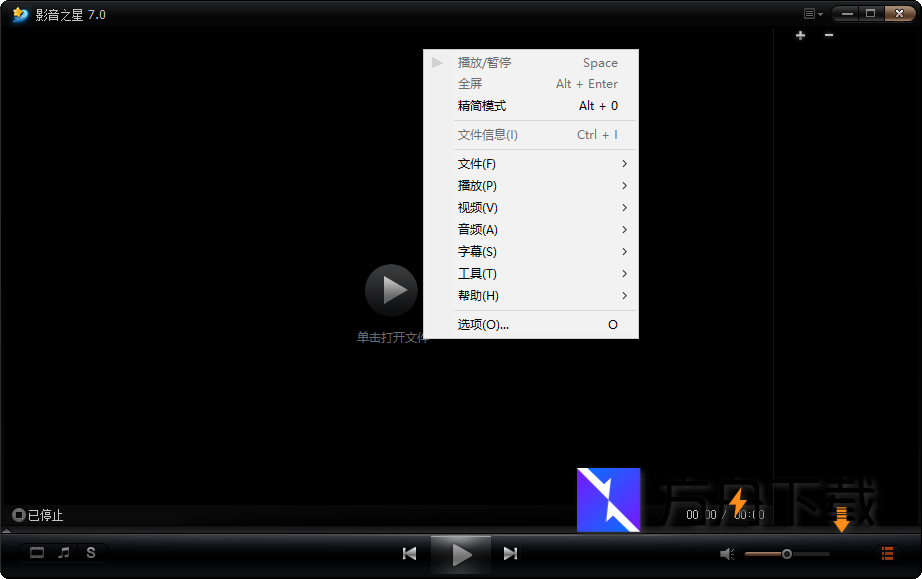Click the next track playback control
This screenshot has height=579, width=922.
(x=510, y=552)
